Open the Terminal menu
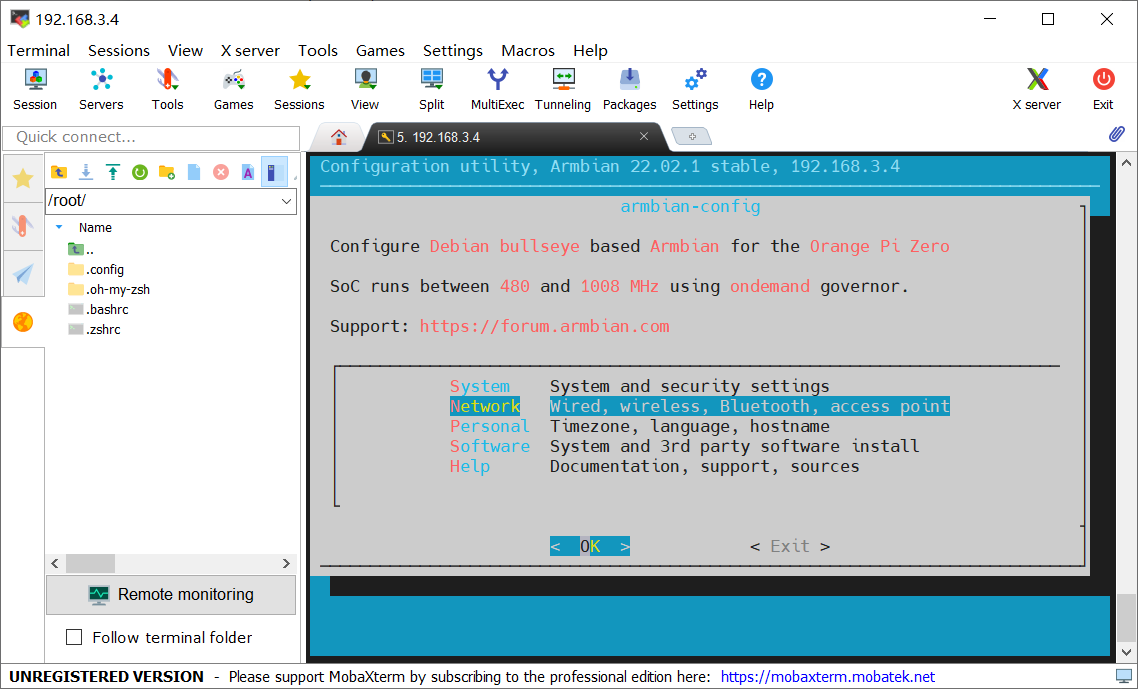Viewport: 1138px width, 689px height. pyautogui.click(x=38, y=50)
